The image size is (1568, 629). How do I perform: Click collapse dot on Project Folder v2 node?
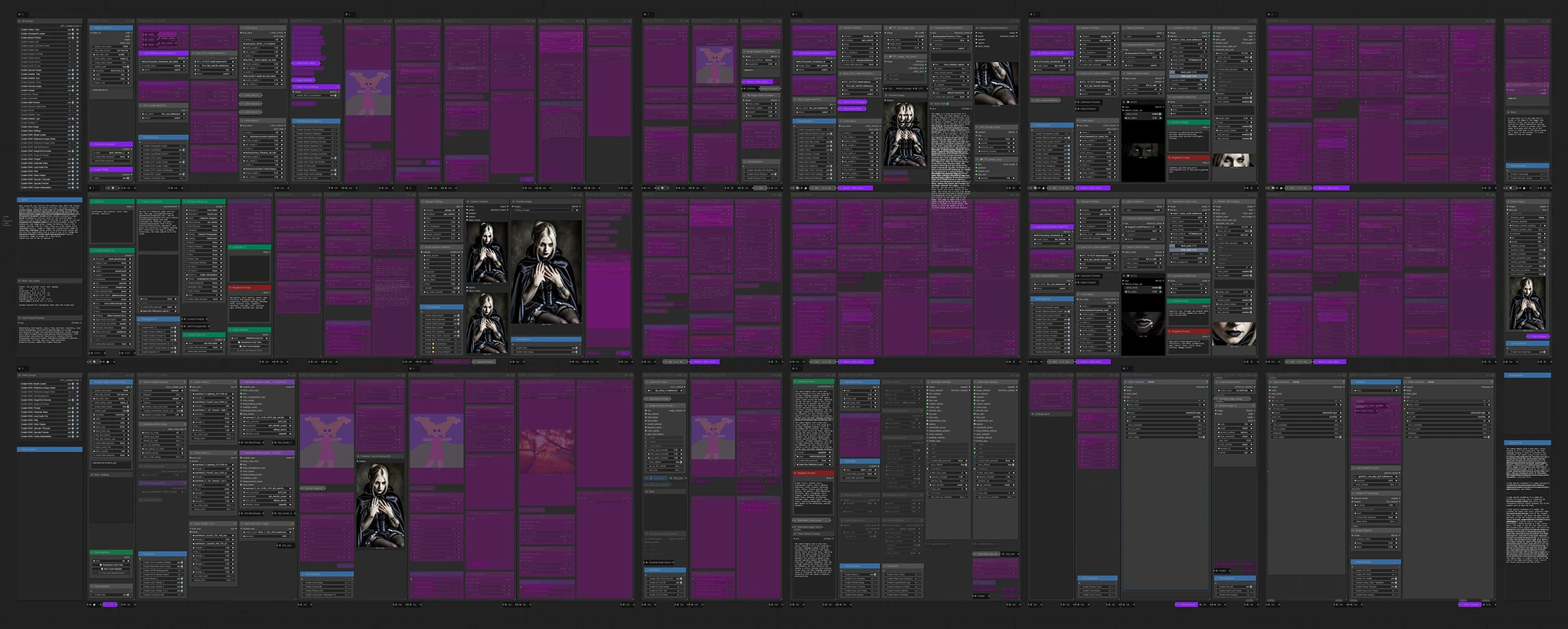click(x=92, y=28)
